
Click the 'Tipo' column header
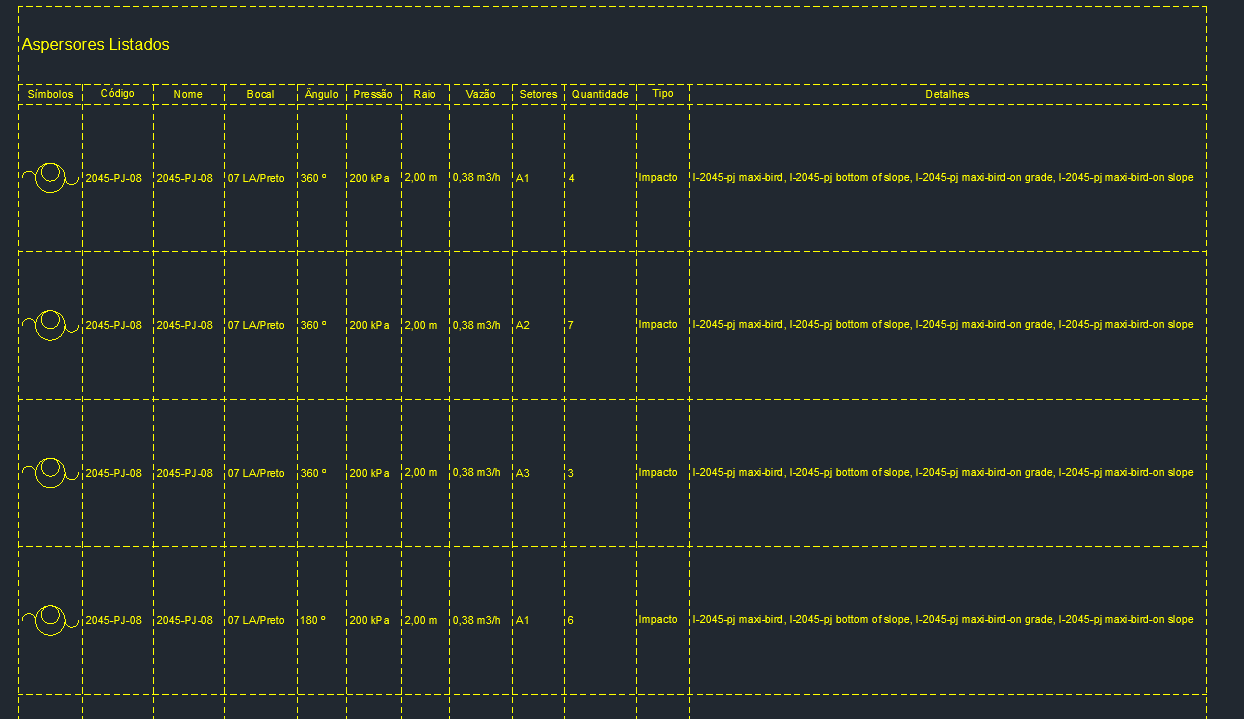coord(662,93)
